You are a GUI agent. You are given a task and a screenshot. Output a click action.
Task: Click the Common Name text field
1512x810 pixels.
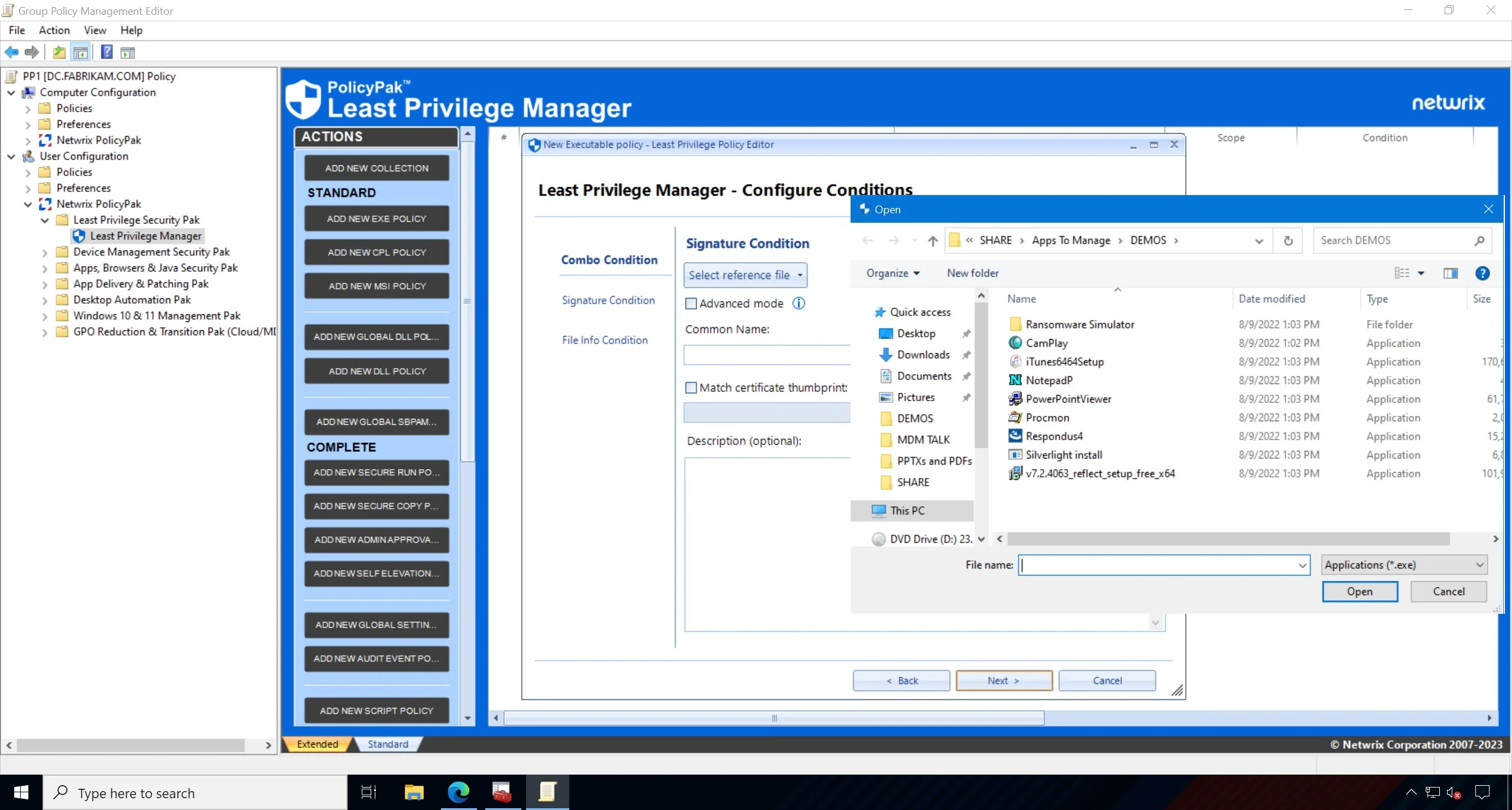767,355
